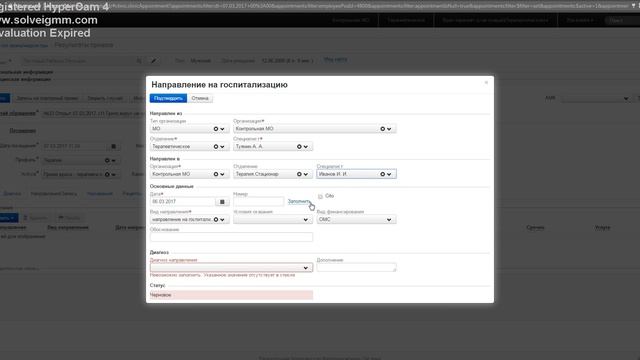Enable the Cito checkbox
Image resolution: width=640 pixels, height=360 pixels.
pos(320,196)
